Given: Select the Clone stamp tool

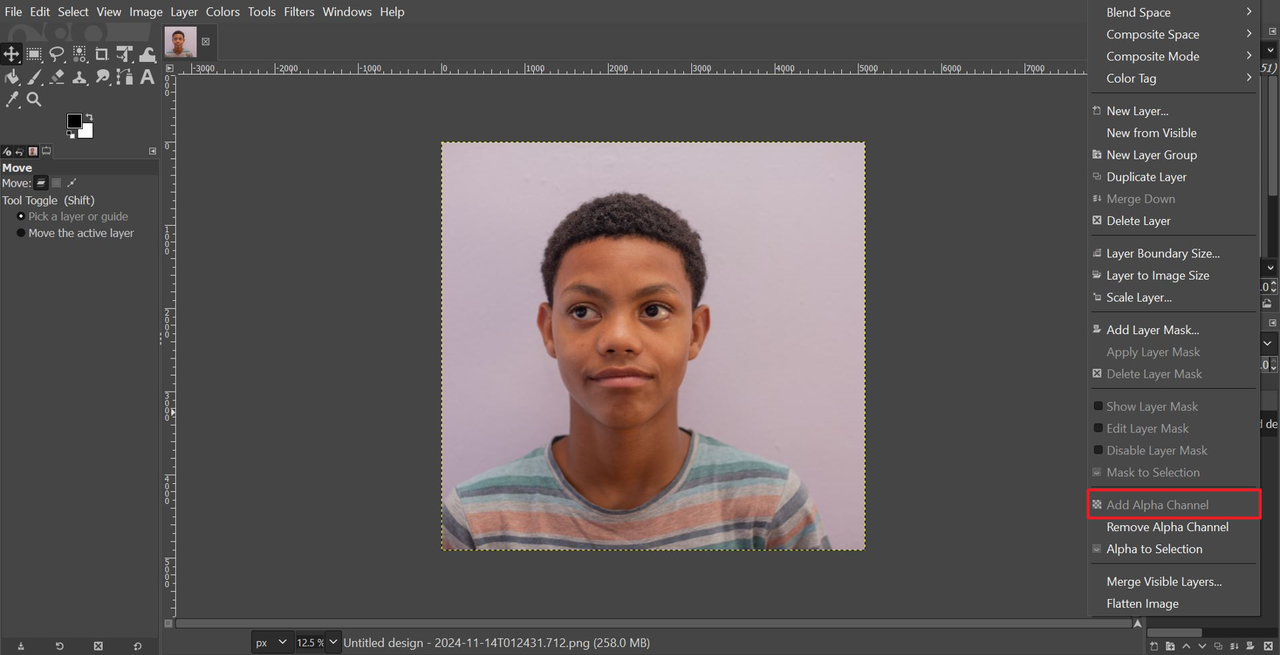Looking at the screenshot, I should [x=79, y=77].
